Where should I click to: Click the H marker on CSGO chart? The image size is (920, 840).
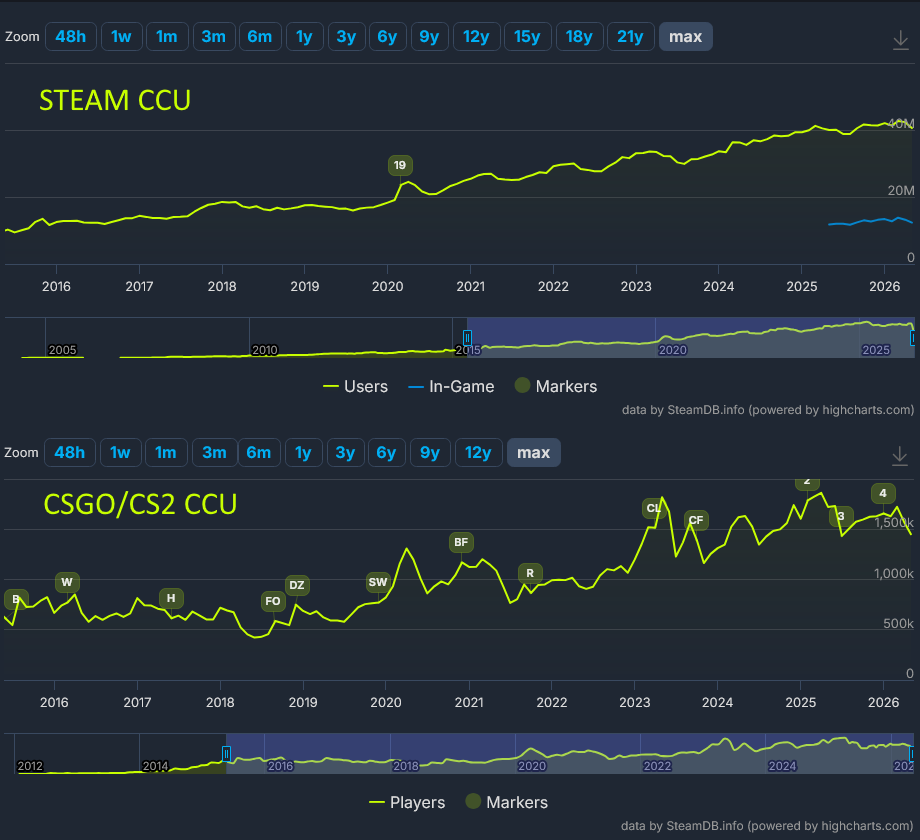coord(171,598)
